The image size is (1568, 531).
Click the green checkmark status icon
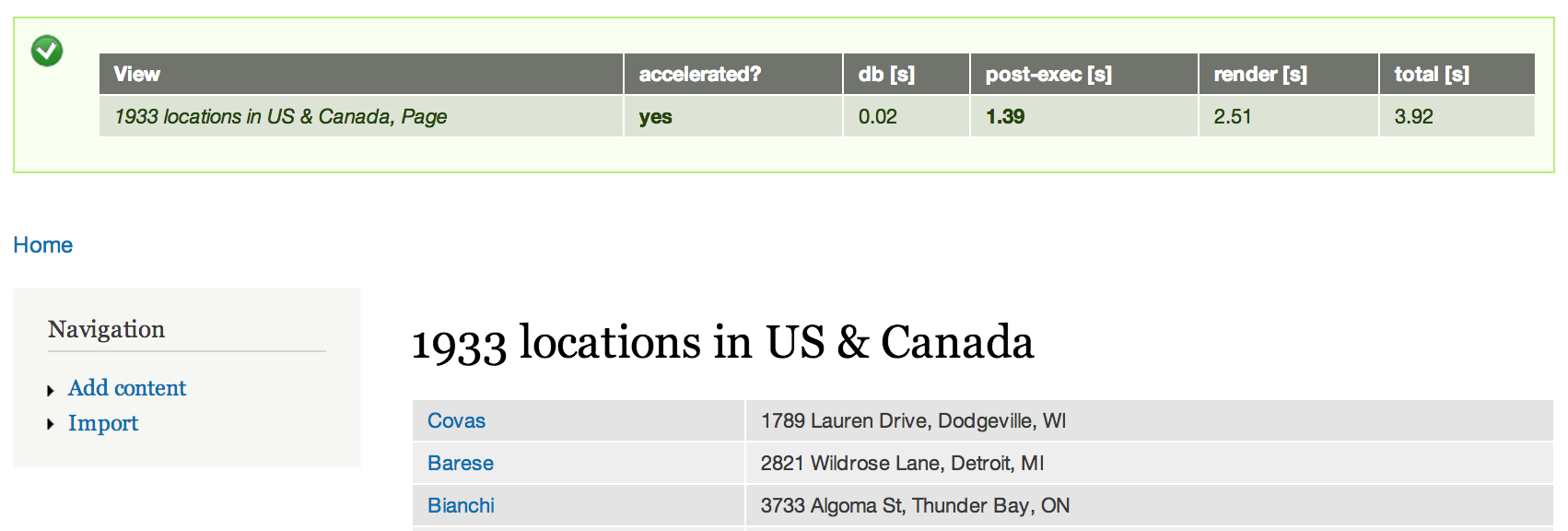pyautogui.click(x=47, y=51)
